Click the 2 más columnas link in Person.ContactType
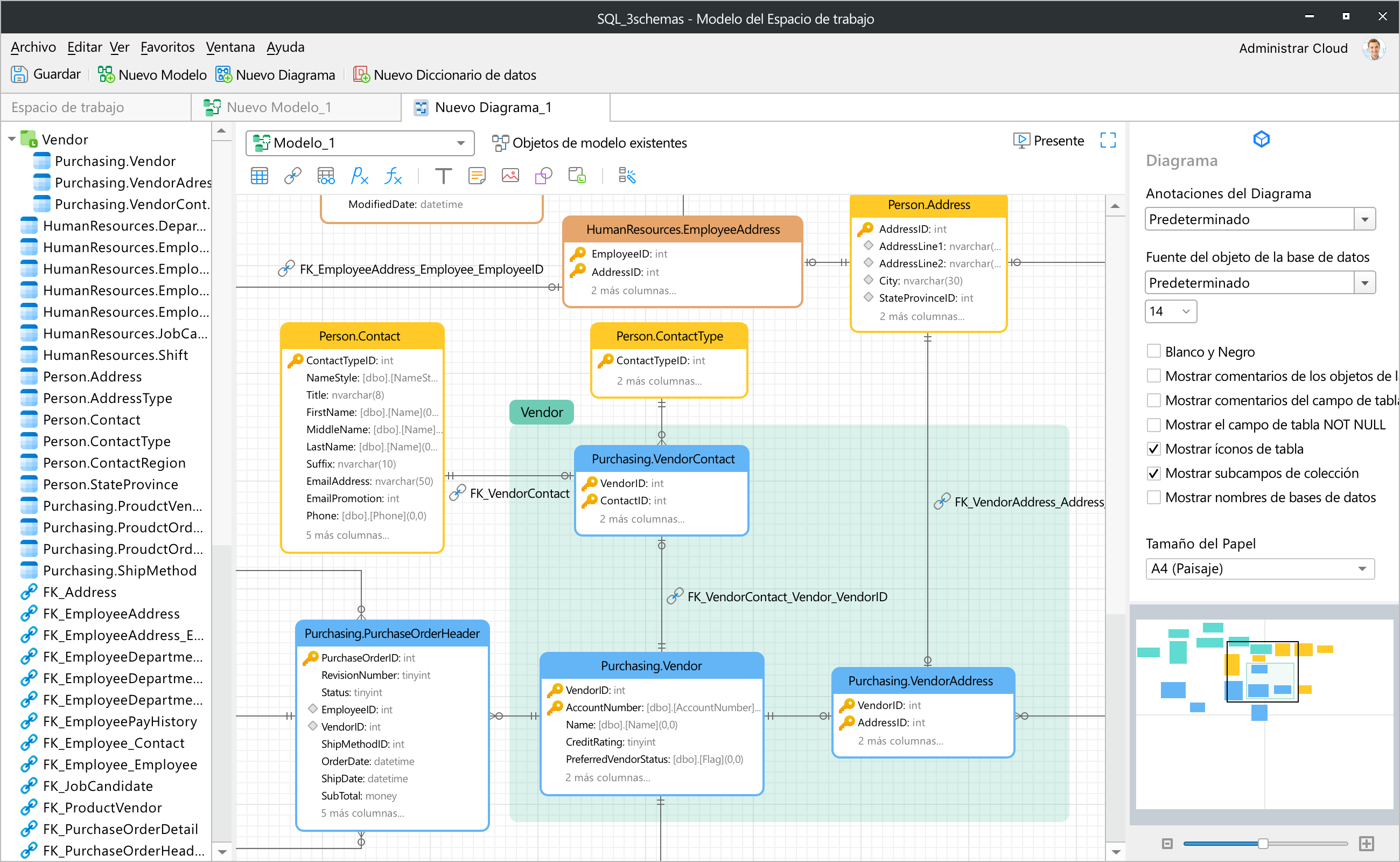The image size is (1400, 862). (659, 381)
